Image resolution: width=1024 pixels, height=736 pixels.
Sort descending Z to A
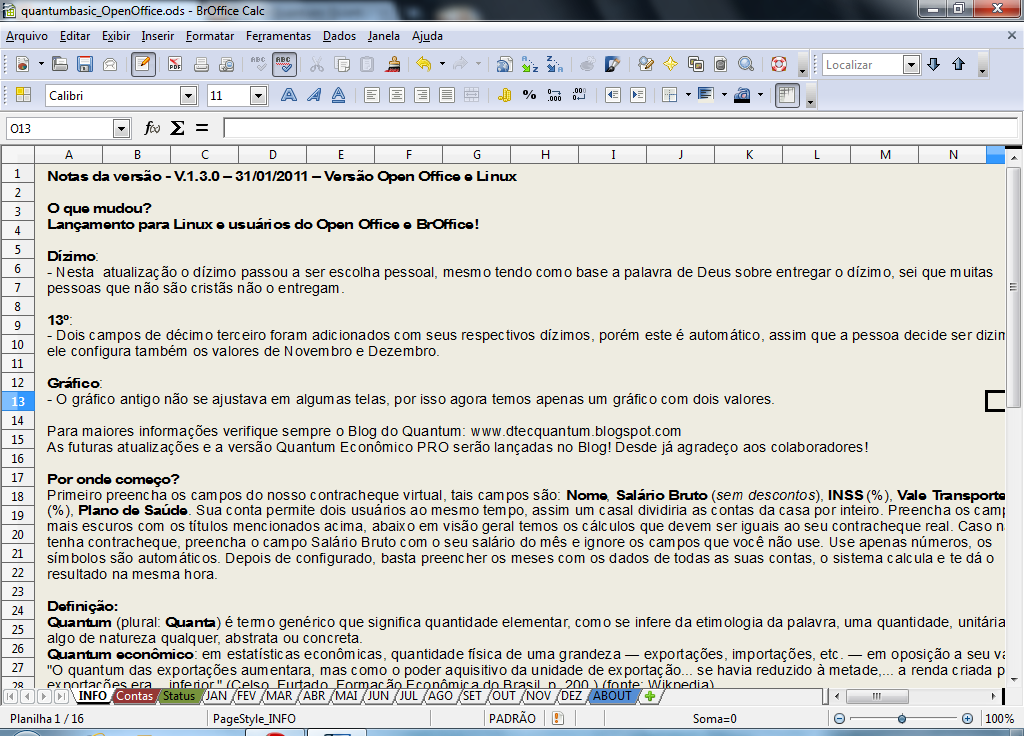click(x=554, y=64)
